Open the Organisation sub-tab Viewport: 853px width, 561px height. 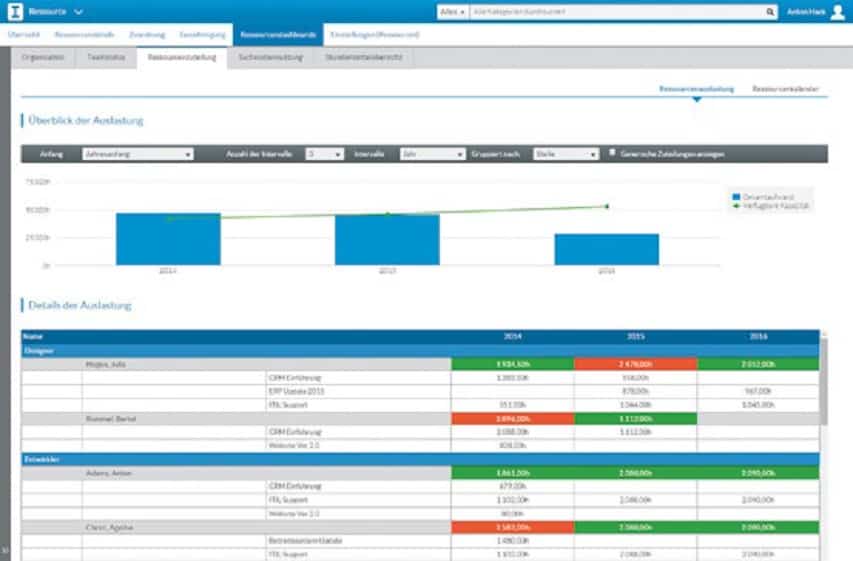[45, 58]
